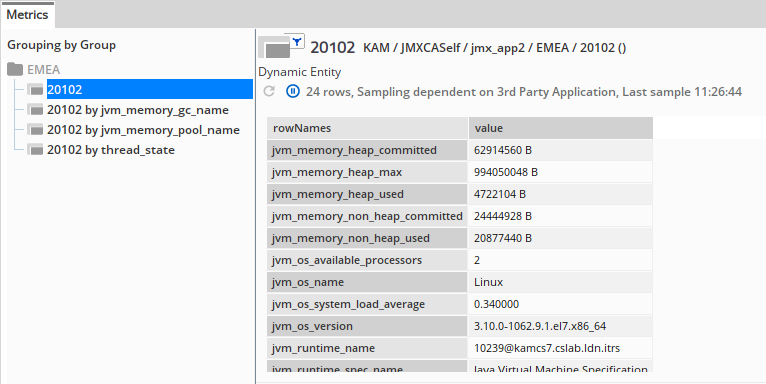Click the jvm_os_name value Linux cell

click(560, 282)
